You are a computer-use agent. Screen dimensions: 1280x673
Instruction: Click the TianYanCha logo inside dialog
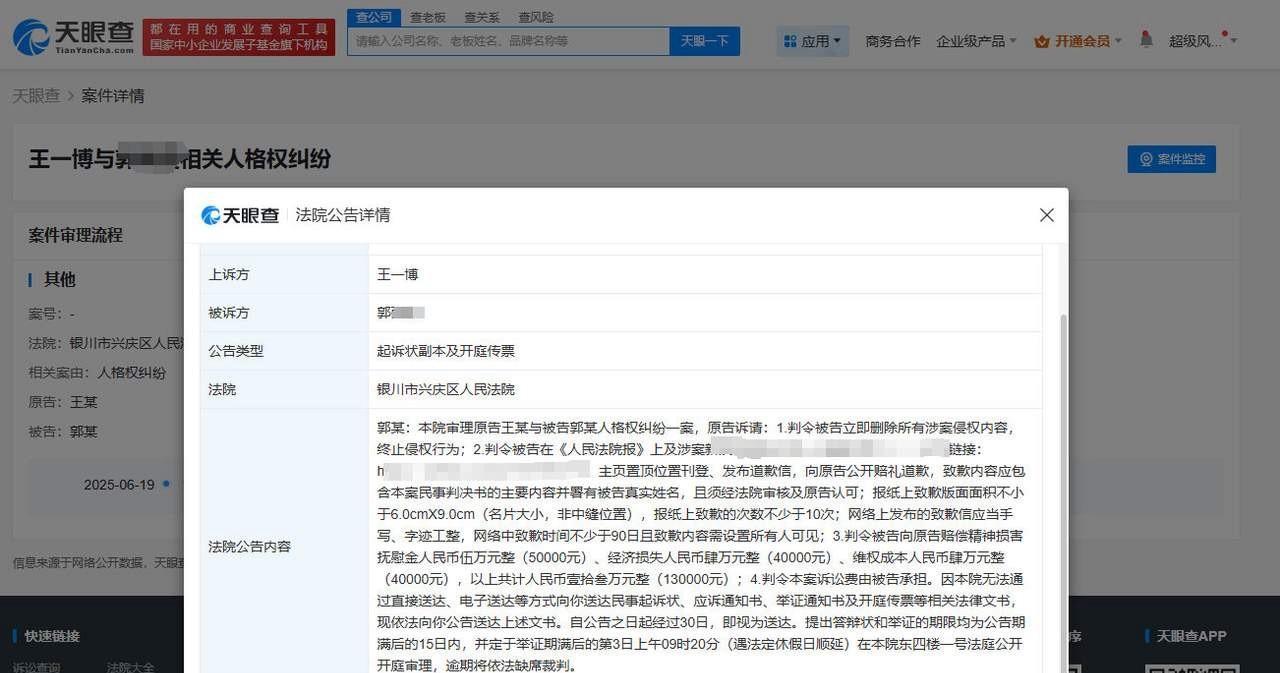(x=240, y=215)
